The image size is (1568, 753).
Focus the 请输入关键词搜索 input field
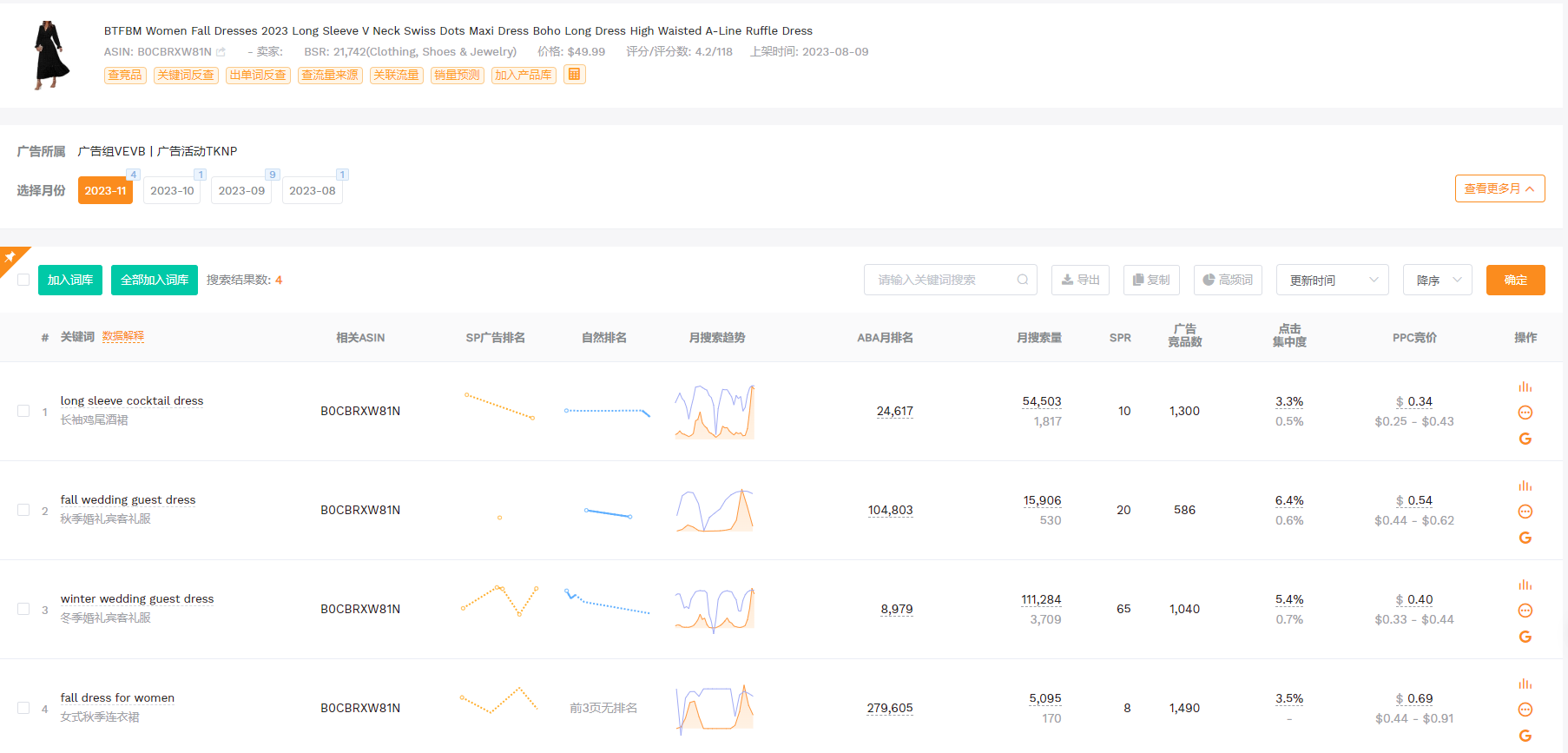942,280
